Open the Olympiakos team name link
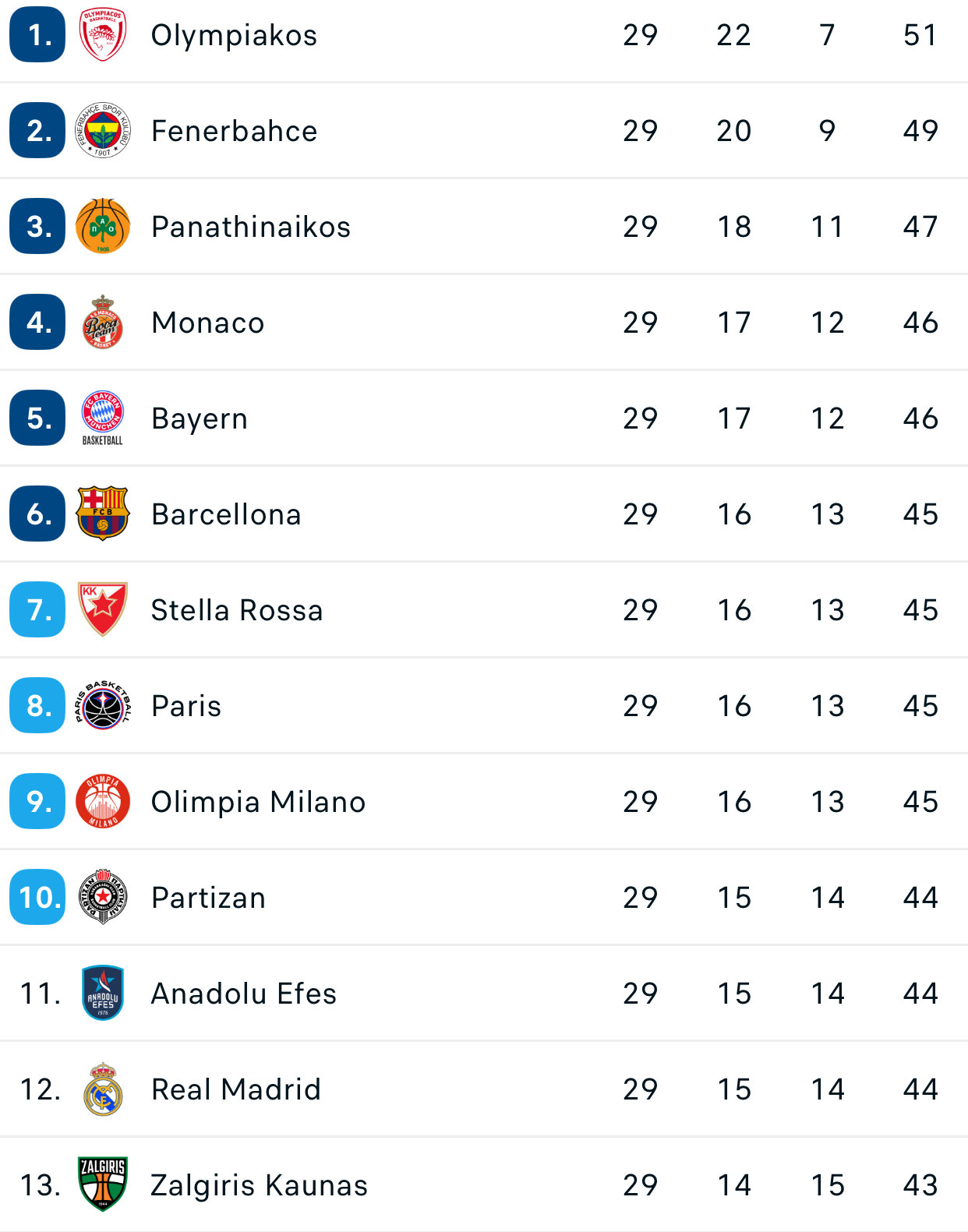The width and height of the screenshot is (968, 1232). tap(234, 35)
